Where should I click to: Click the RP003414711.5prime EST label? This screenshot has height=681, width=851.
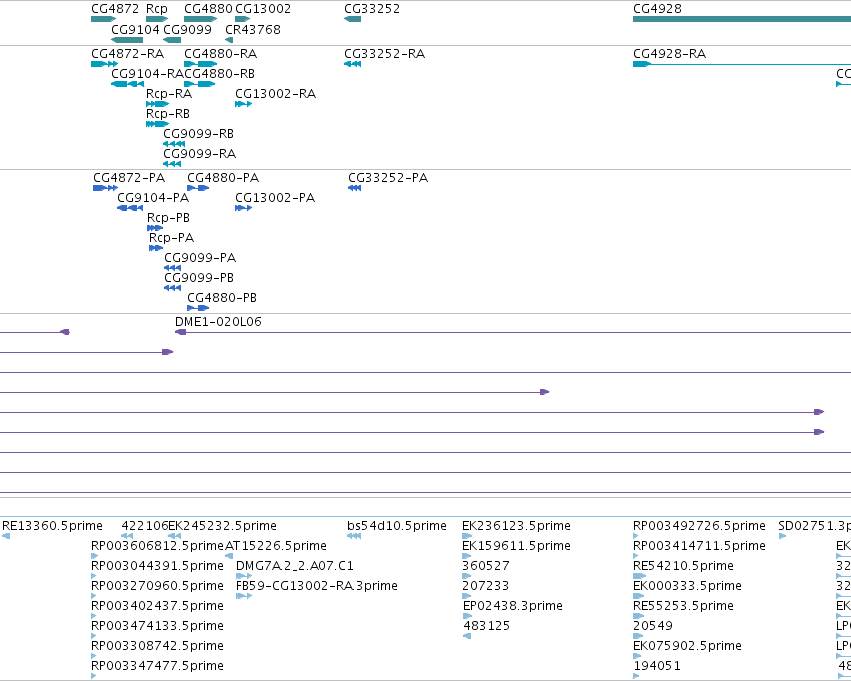click(x=699, y=546)
